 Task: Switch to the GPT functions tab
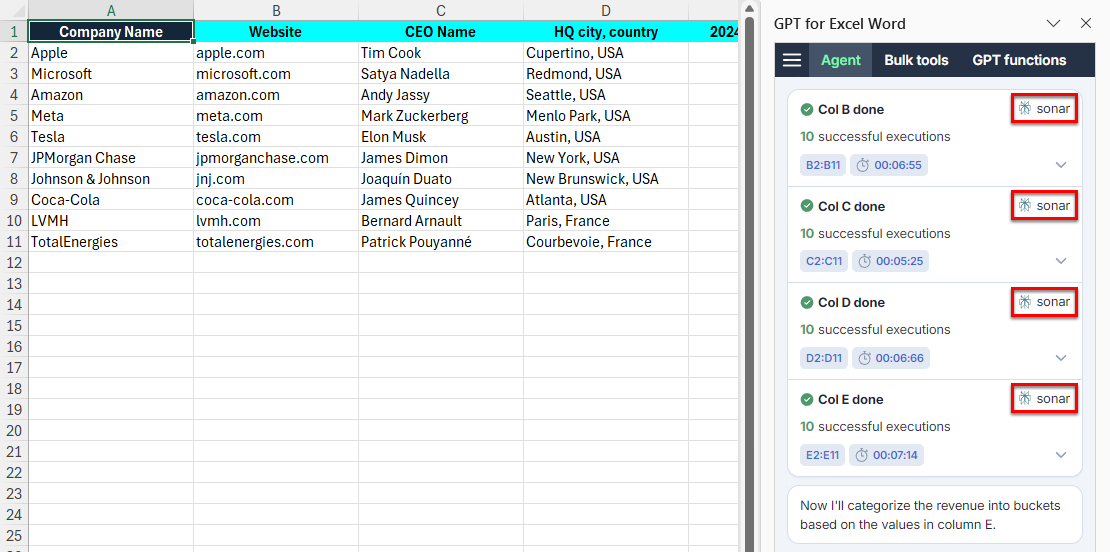click(1019, 60)
